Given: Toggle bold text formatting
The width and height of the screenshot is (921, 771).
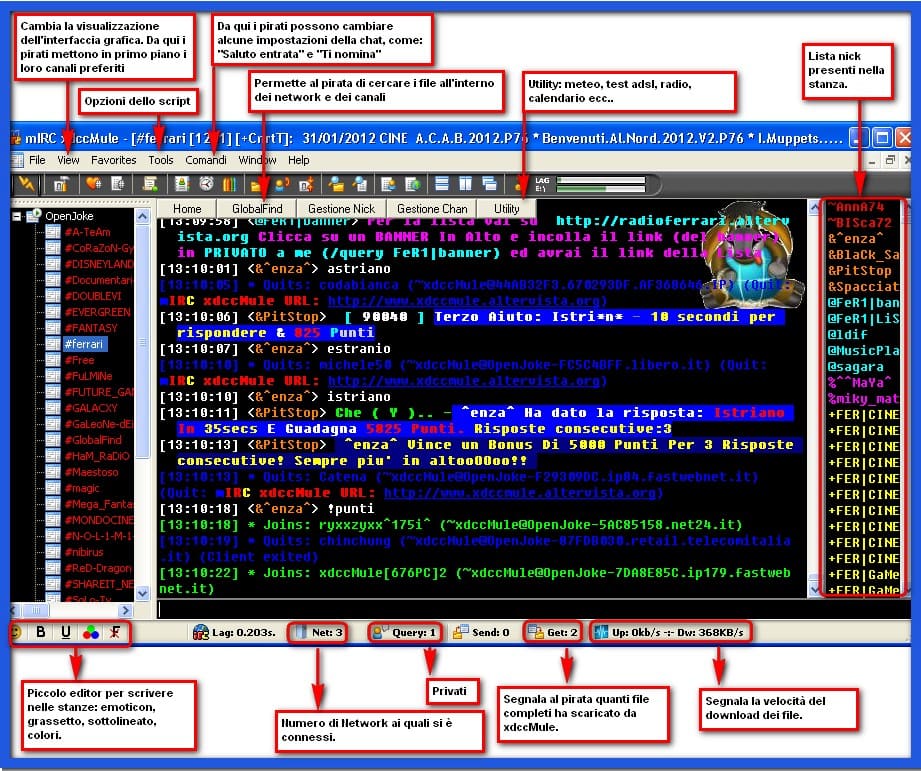Looking at the screenshot, I should tap(41, 632).
